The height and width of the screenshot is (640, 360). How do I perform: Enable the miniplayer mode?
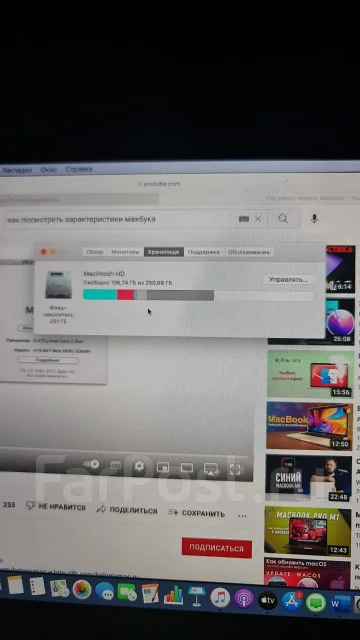163,467
